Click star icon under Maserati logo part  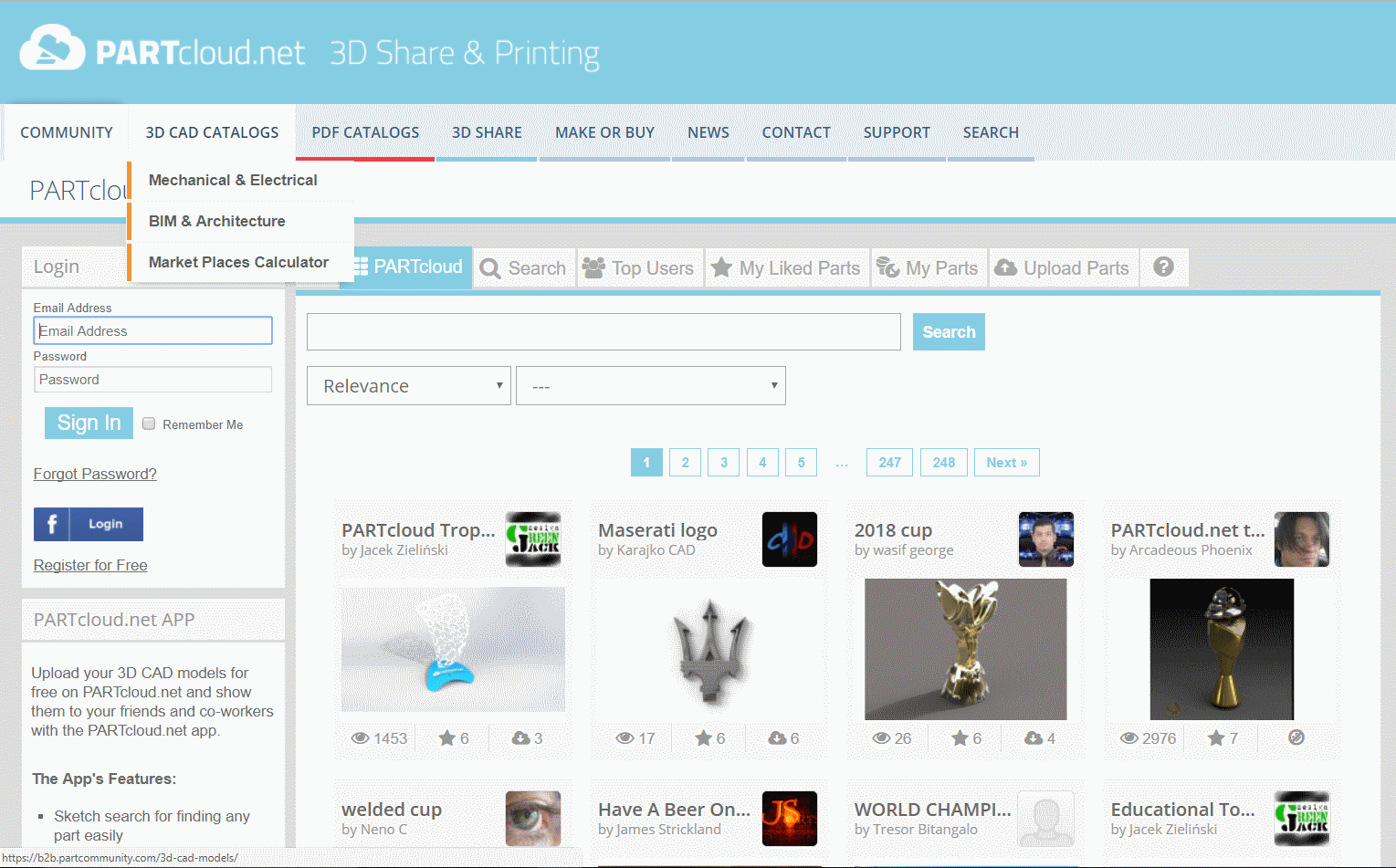coord(703,738)
